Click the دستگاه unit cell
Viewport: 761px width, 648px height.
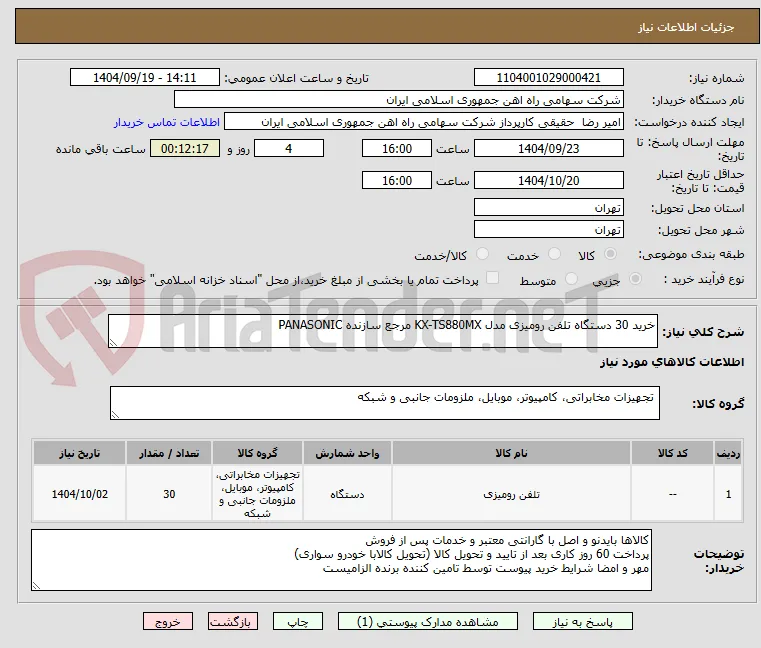coord(347,494)
